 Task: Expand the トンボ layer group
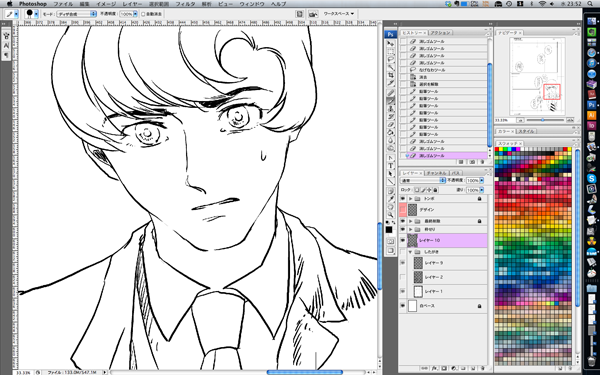pyautogui.click(x=411, y=199)
